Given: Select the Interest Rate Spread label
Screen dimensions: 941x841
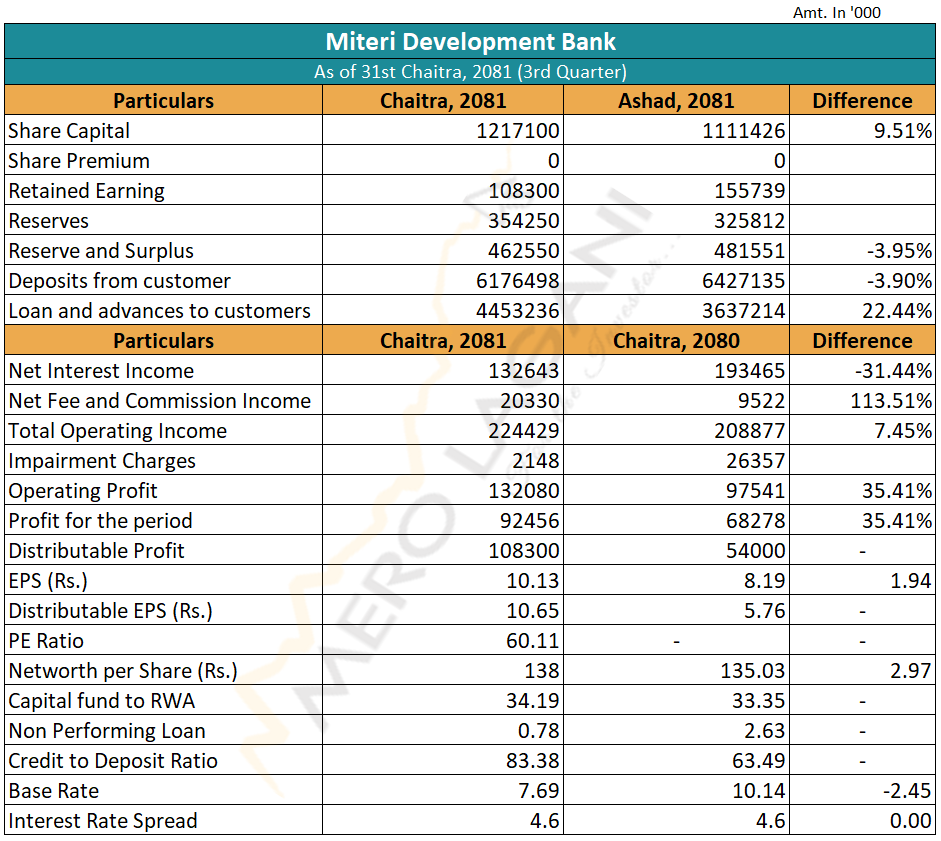Looking at the screenshot, I should coord(103,821).
